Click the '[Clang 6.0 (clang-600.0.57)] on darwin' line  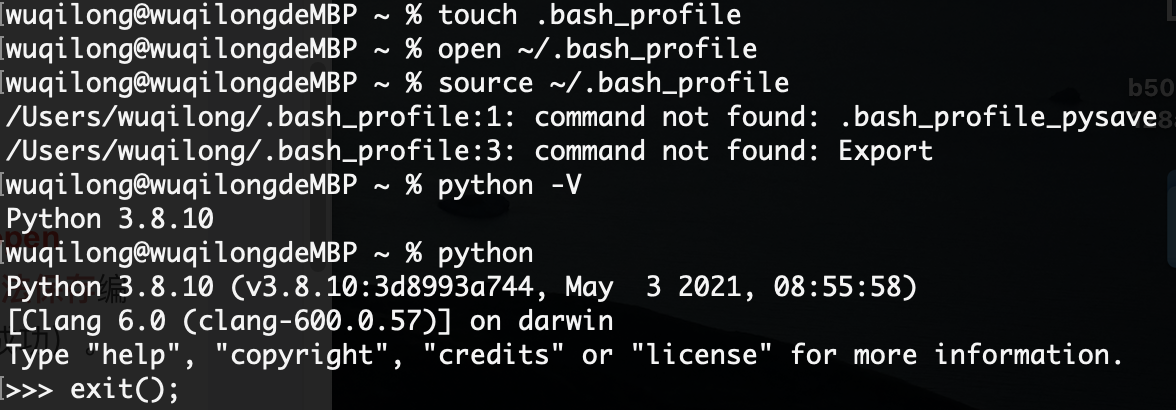coord(310,322)
